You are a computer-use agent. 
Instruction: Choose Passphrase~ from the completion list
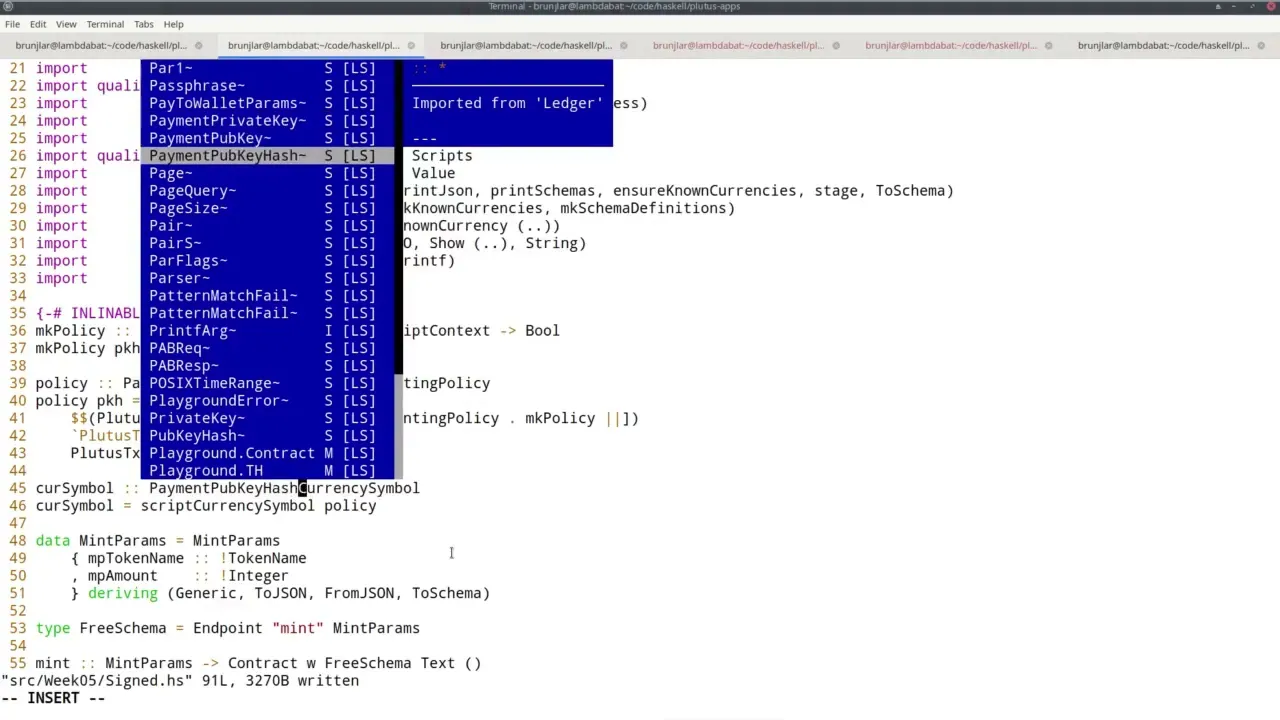[197, 86]
